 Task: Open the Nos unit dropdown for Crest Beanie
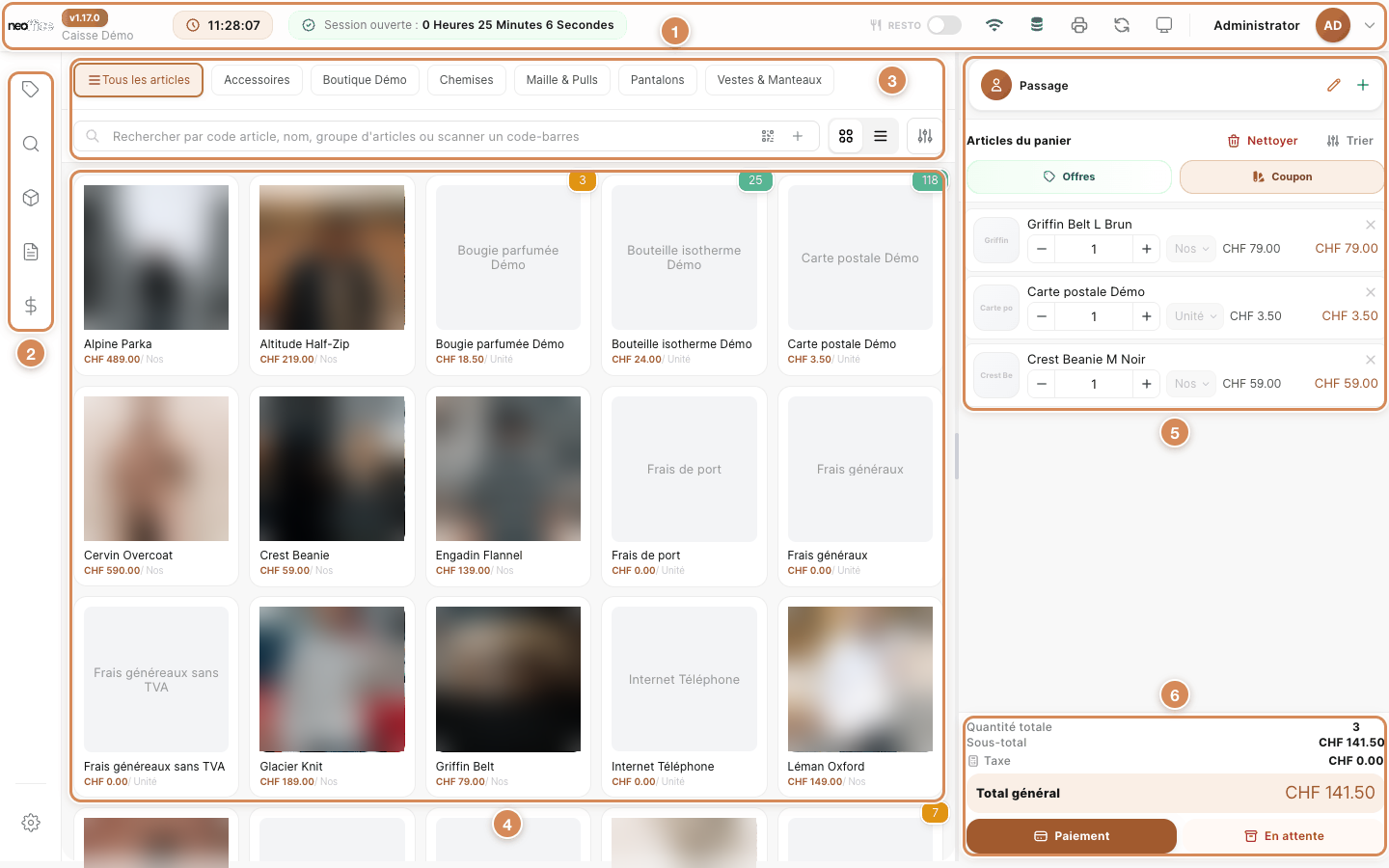1191,384
